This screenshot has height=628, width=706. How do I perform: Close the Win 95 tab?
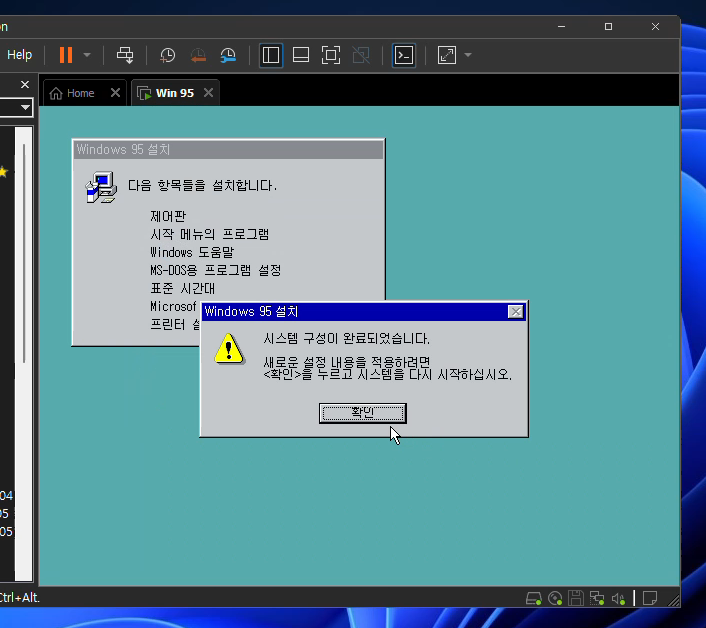[x=208, y=93]
